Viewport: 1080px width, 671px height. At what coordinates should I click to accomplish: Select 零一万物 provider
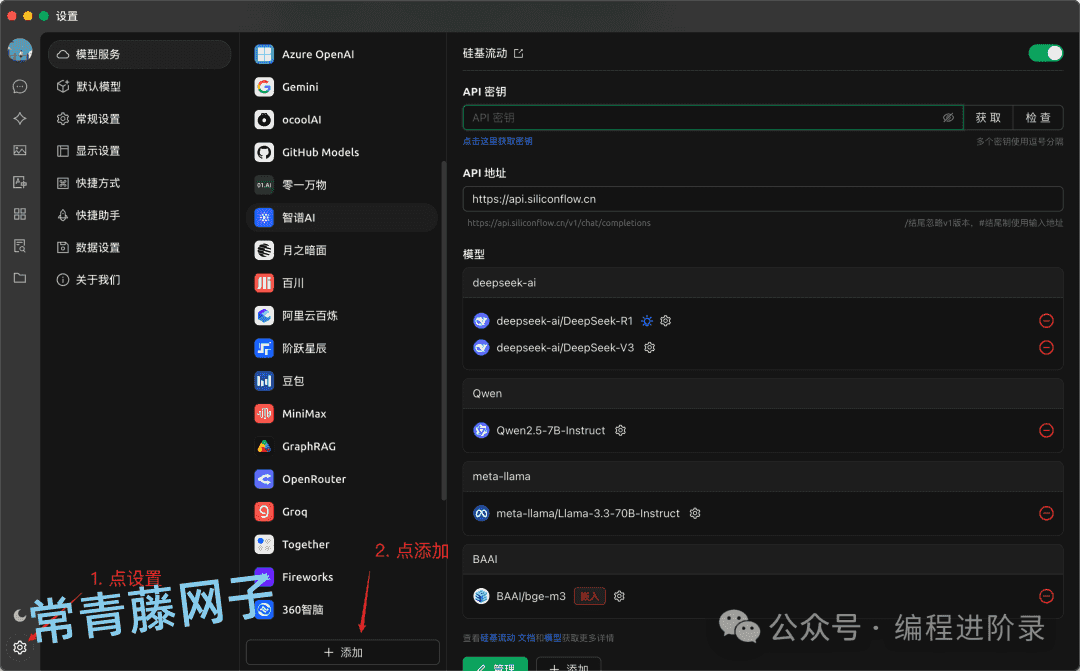pos(342,185)
